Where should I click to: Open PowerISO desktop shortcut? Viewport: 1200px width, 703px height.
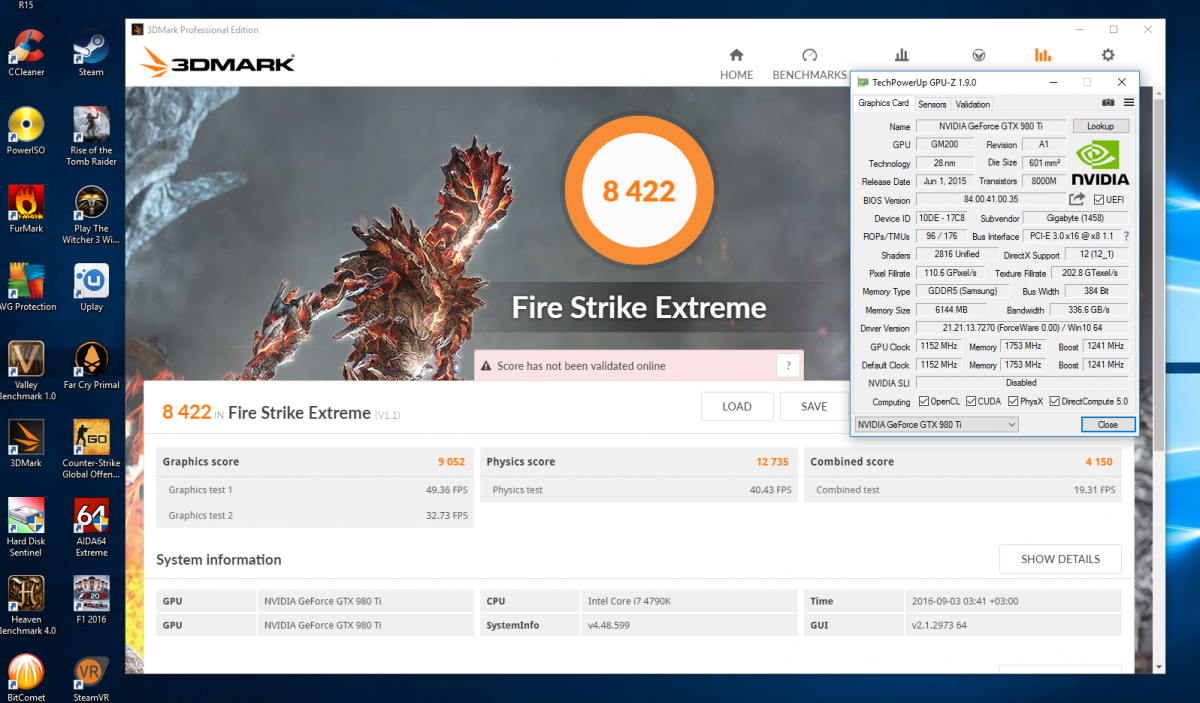pos(25,131)
